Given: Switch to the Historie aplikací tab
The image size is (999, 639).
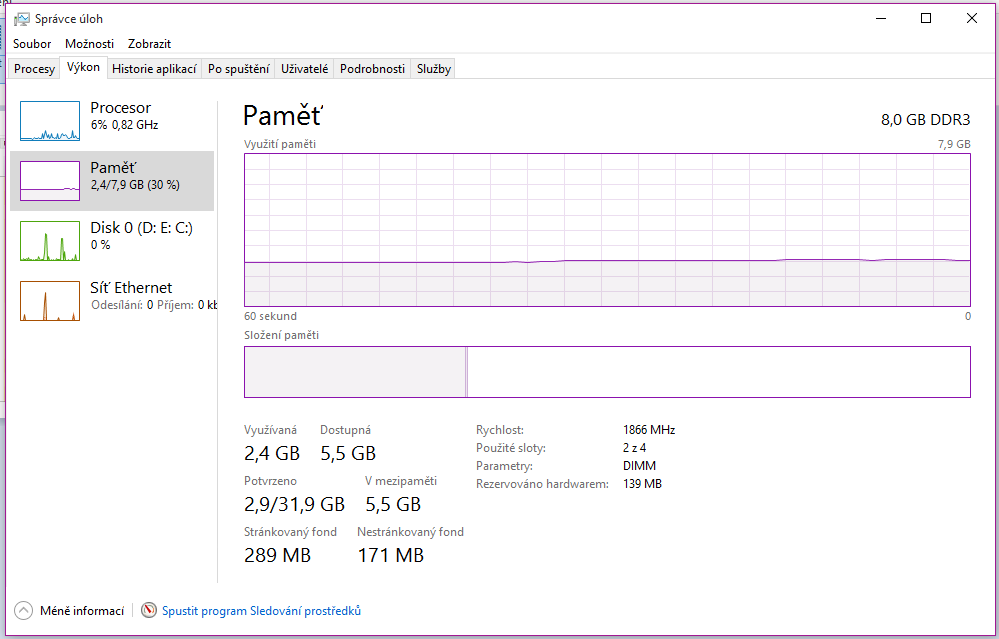Looking at the screenshot, I should (153, 69).
